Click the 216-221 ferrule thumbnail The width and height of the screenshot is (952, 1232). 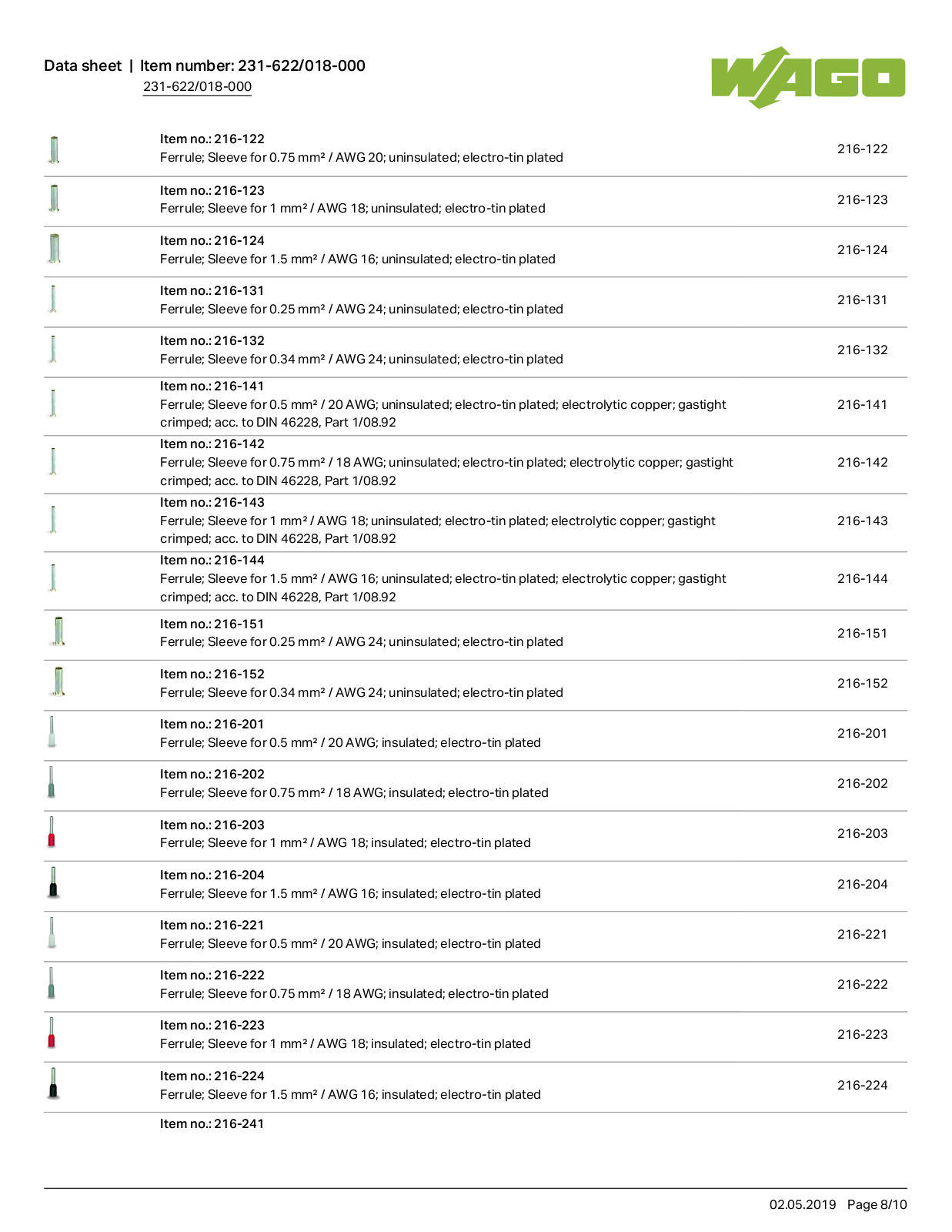tap(52, 932)
